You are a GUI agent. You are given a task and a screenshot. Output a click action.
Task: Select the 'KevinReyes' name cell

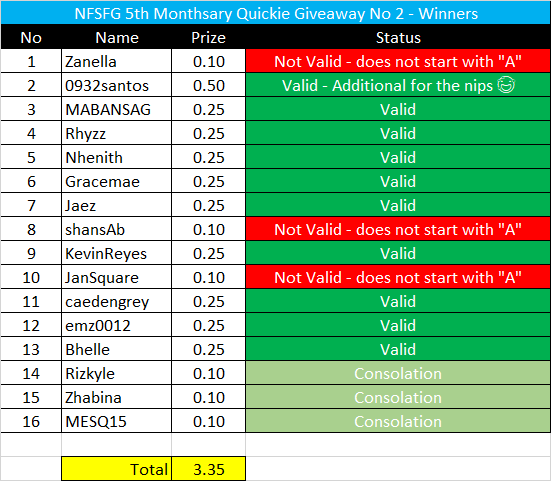pos(117,253)
